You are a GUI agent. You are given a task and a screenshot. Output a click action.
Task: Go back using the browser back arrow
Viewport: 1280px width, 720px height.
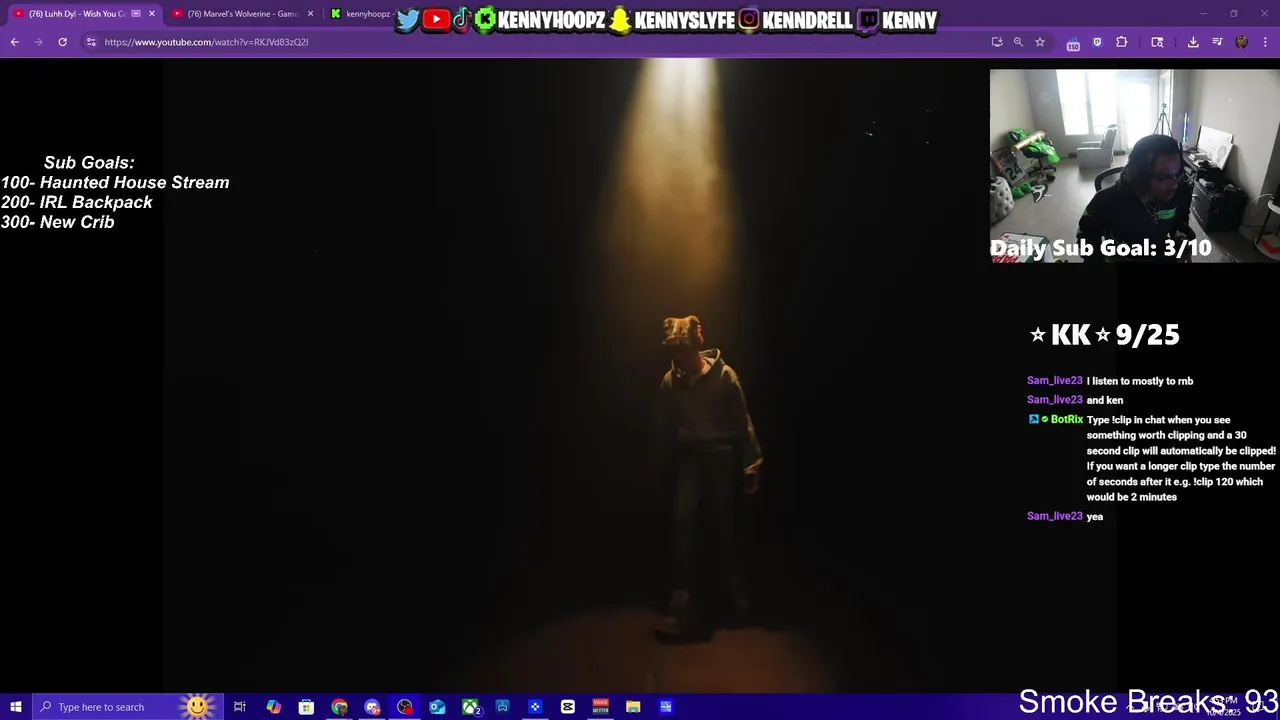click(x=14, y=42)
